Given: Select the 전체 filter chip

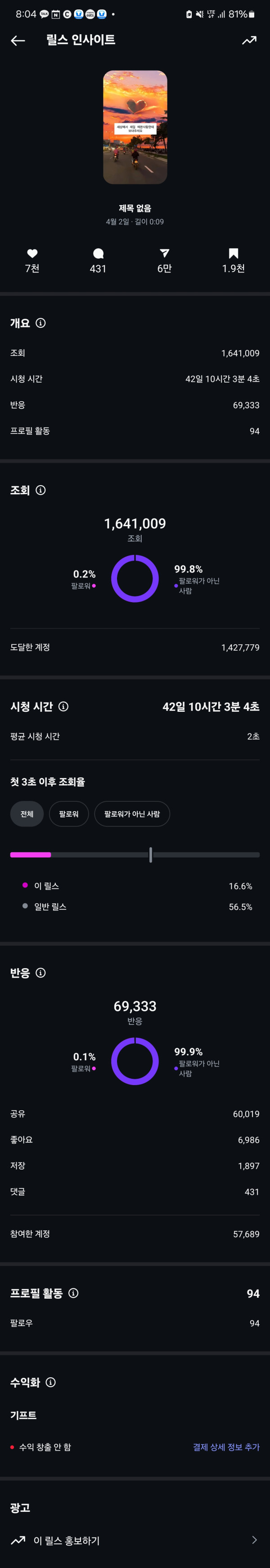Looking at the screenshot, I should [x=27, y=814].
